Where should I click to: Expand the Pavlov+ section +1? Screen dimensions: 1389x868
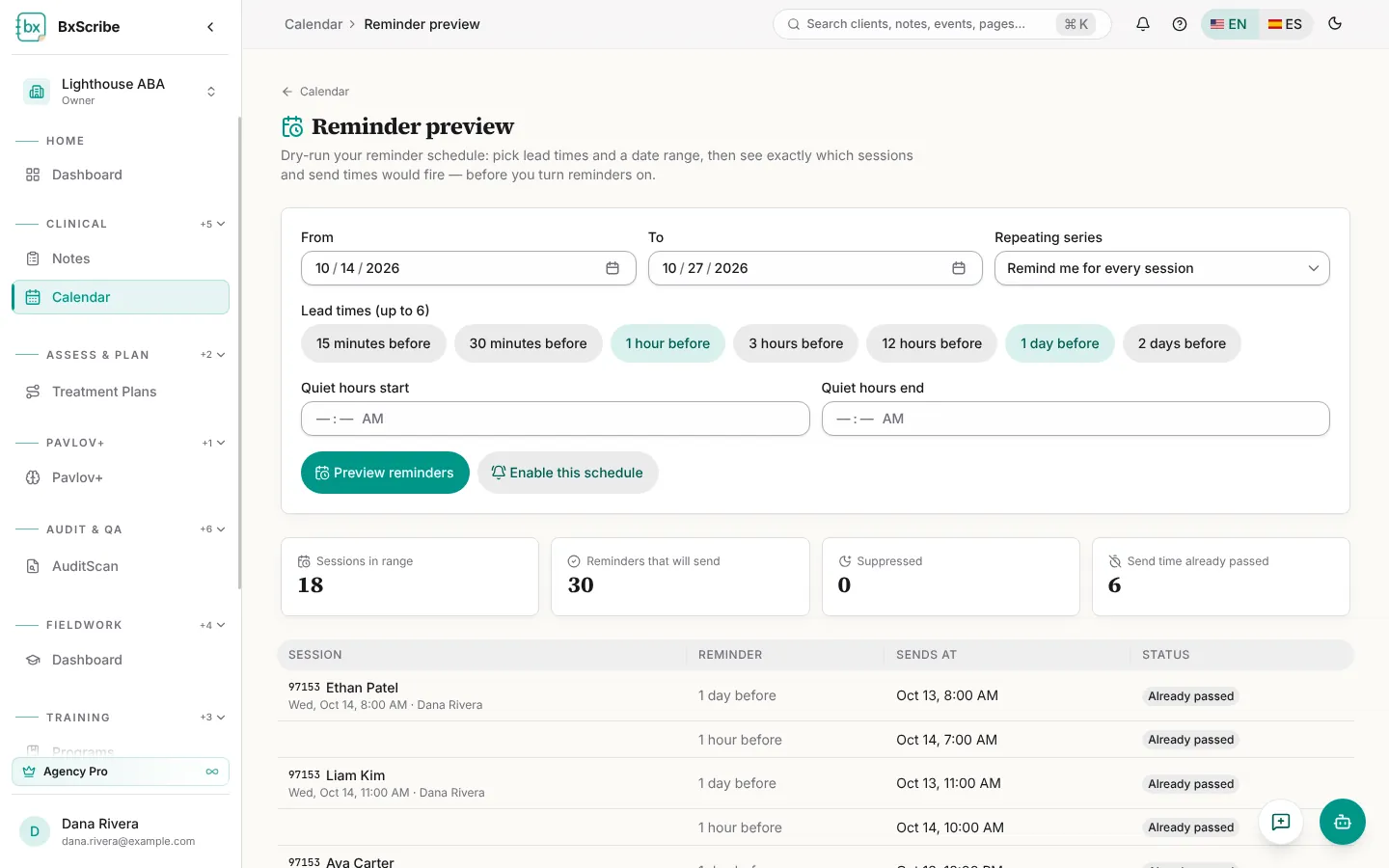213,443
